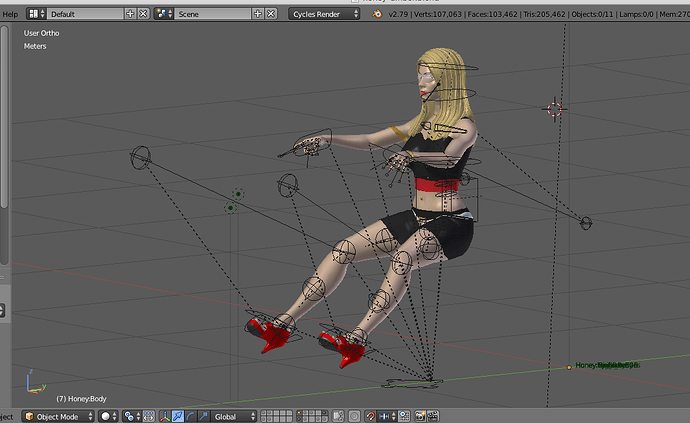Click the Blender logo icon
This screenshot has height=423, width=690.
pos(377,14)
